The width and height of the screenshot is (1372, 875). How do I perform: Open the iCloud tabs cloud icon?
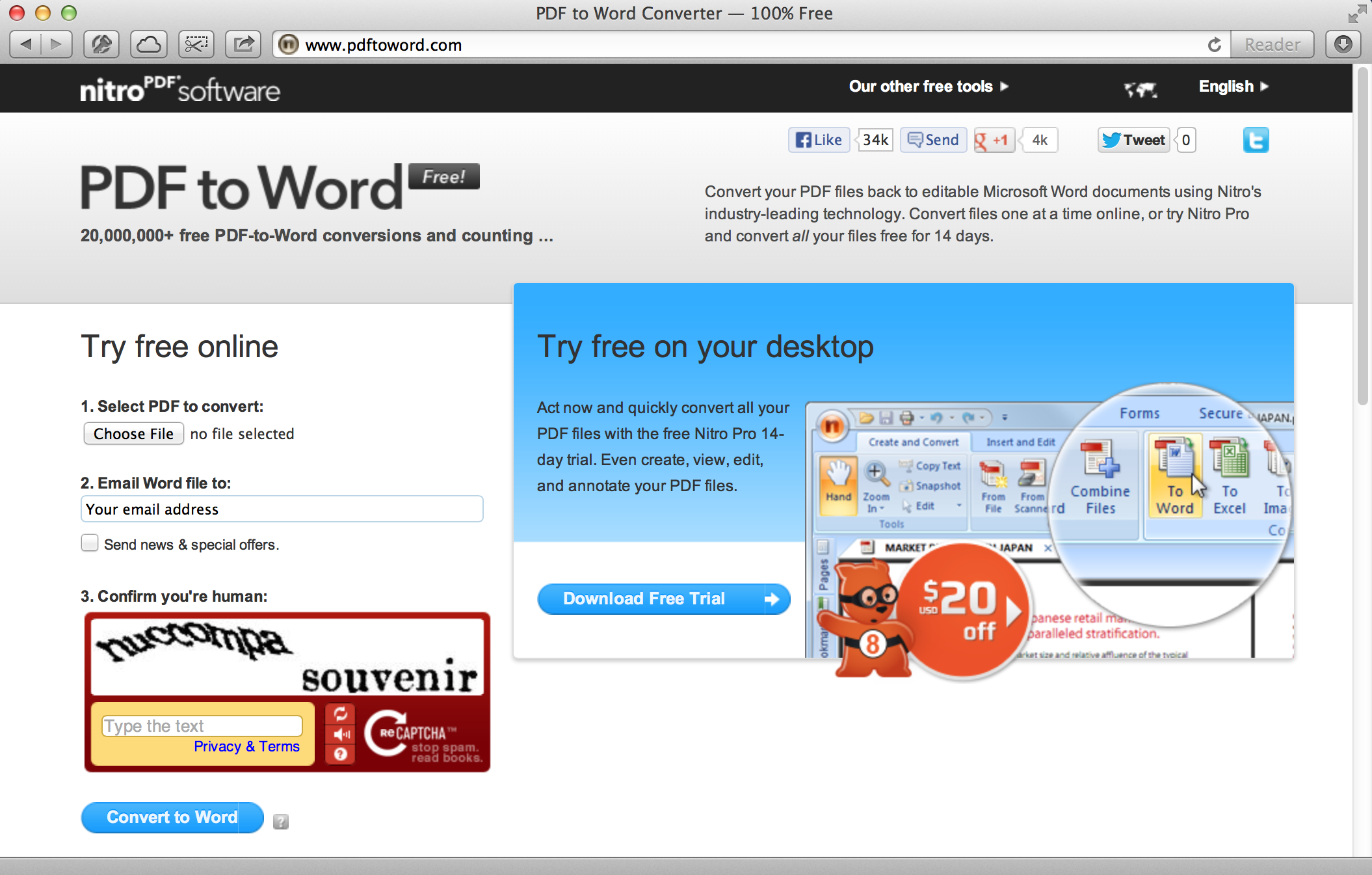tap(149, 44)
